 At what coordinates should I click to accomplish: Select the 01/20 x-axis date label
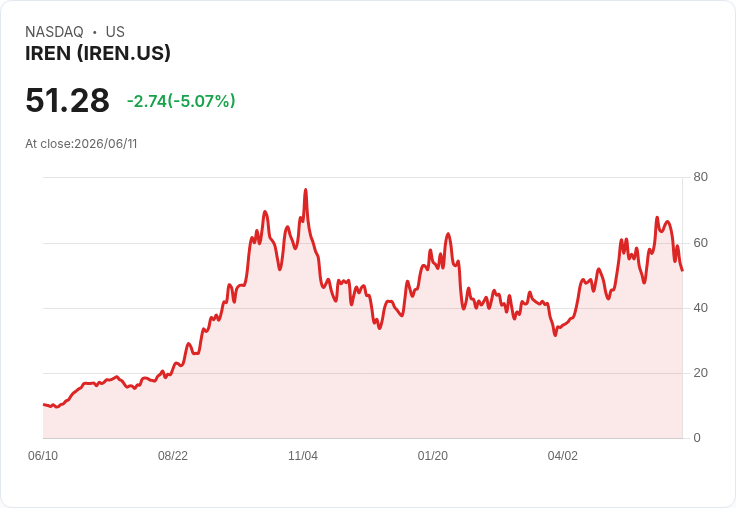(432, 455)
